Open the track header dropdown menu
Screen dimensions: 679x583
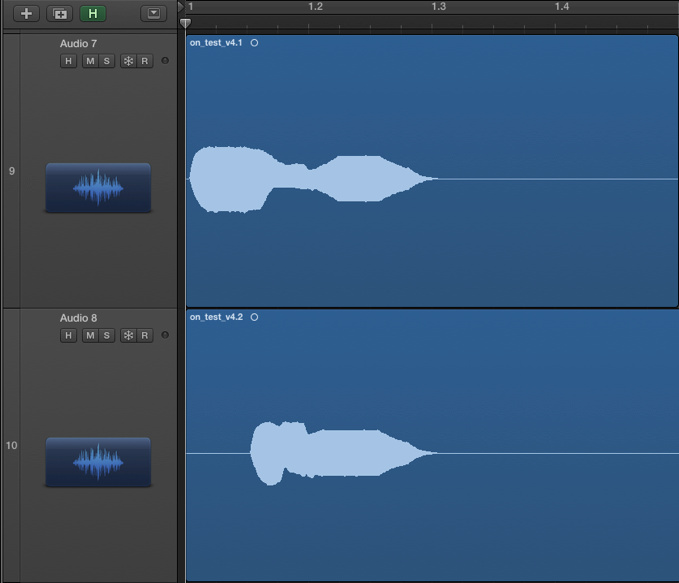(x=153, y=13)
